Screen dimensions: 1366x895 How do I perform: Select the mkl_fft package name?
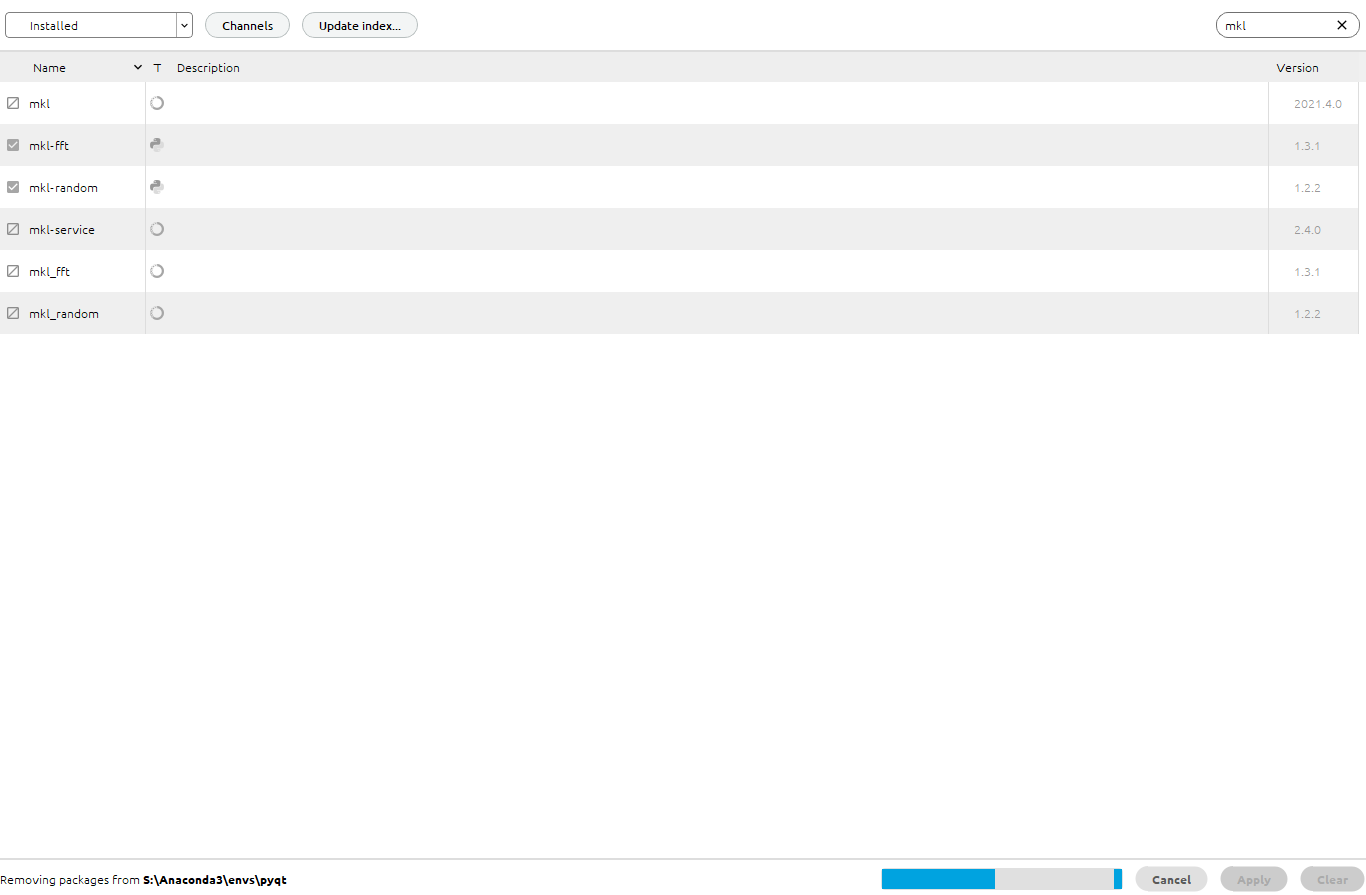(x=49, y=271)
